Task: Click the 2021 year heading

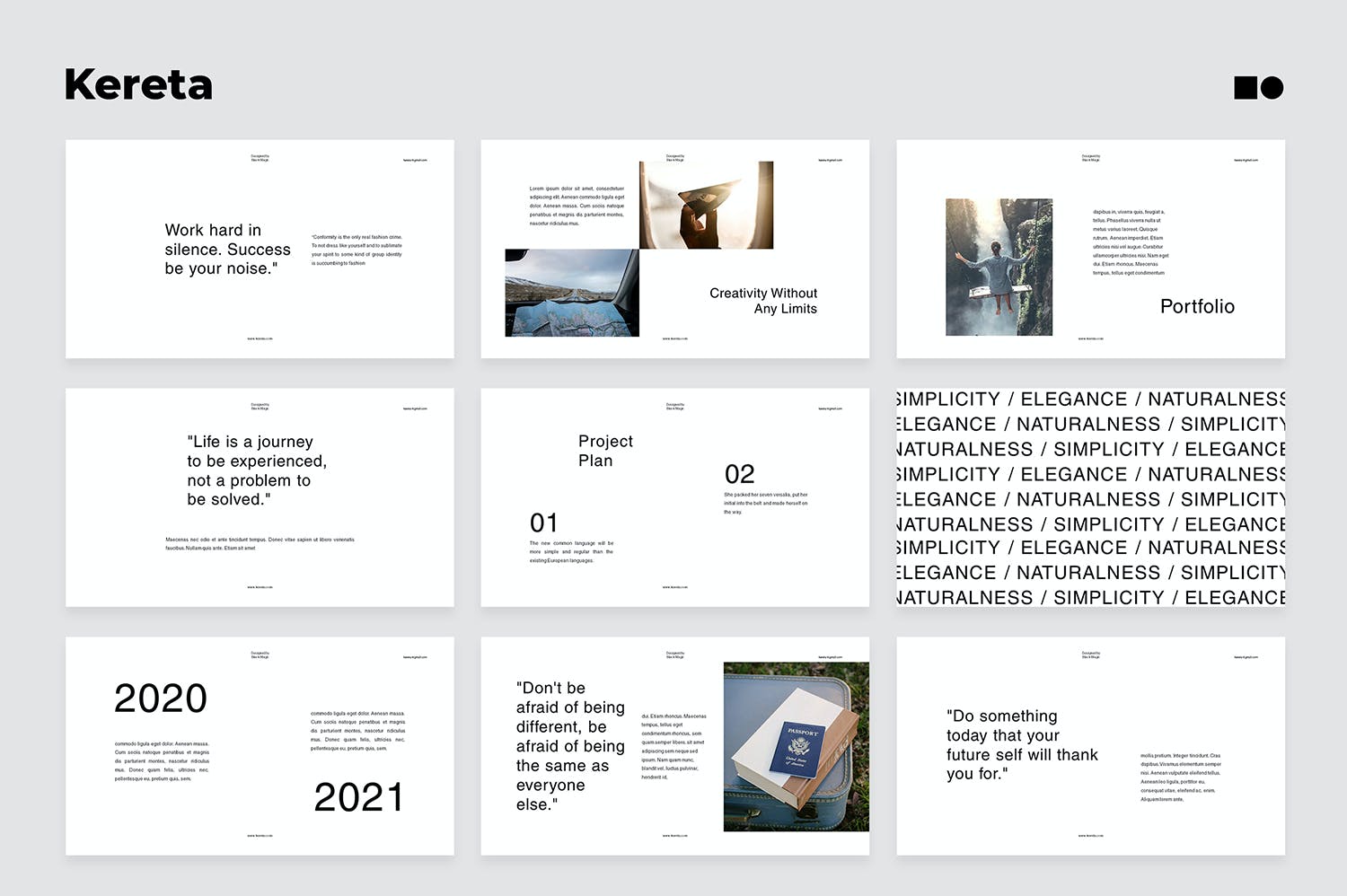Action: [358, 797]
